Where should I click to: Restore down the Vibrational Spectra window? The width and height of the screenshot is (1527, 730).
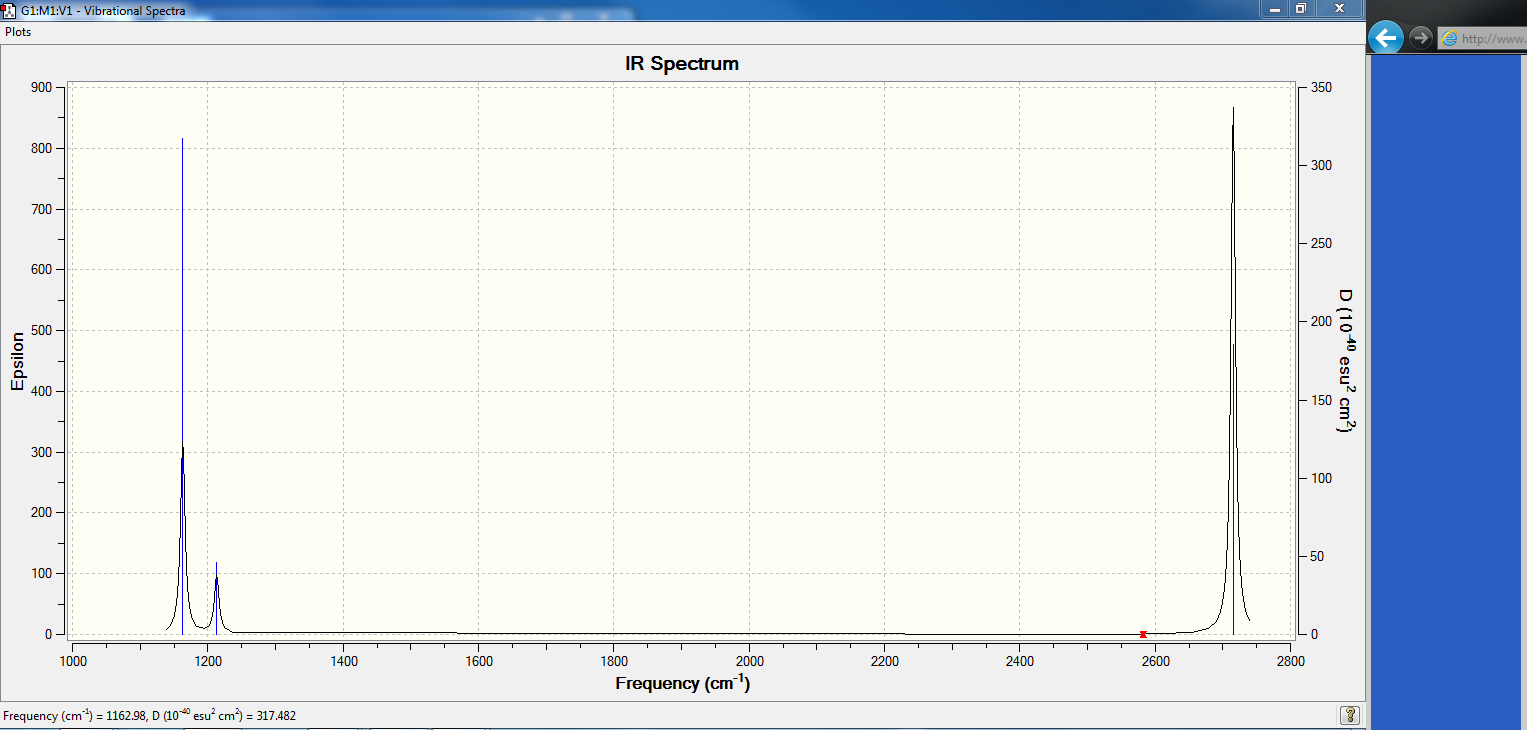(1301, 8)
